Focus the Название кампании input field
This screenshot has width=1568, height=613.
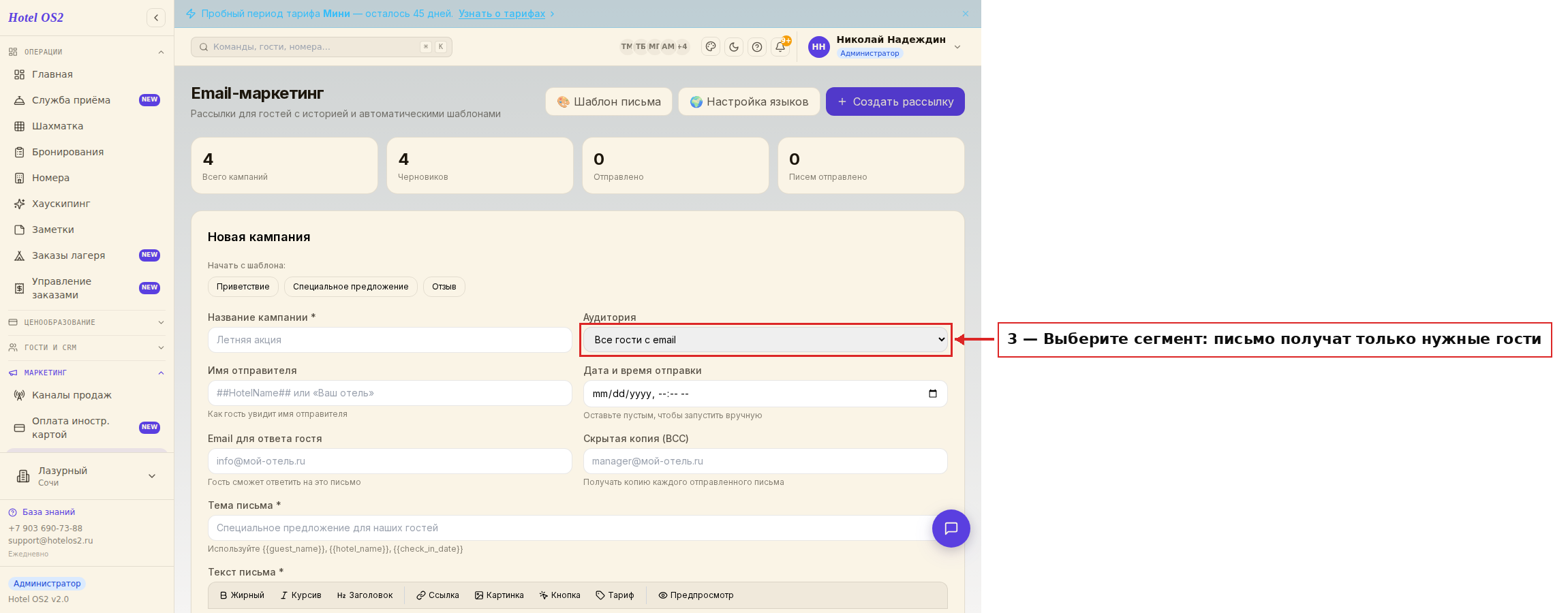(390, 340)
